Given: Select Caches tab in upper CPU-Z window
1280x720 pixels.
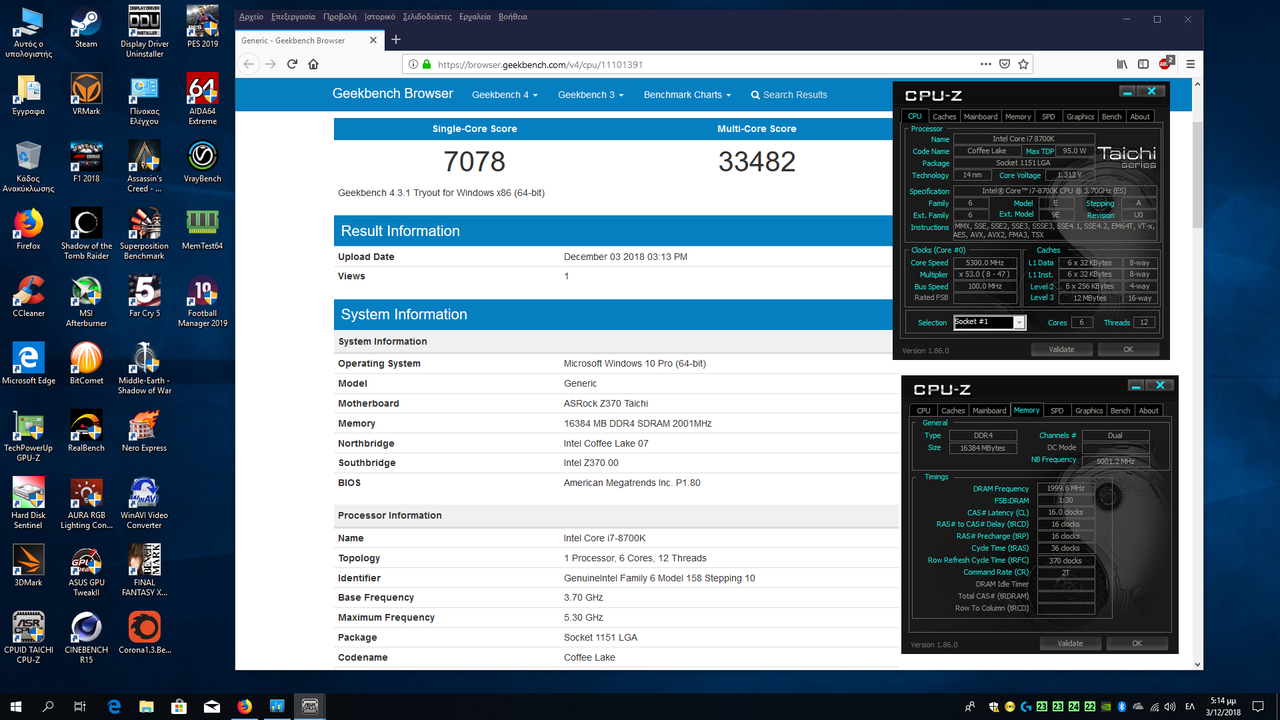Looking at the screenshot, I should pyautogui.click(x=945, y=117).
